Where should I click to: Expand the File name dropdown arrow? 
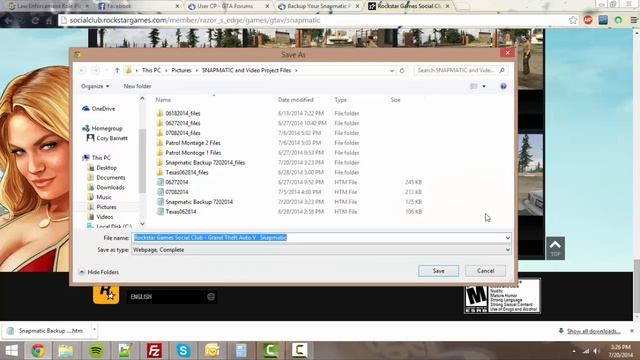pos(507,238)
